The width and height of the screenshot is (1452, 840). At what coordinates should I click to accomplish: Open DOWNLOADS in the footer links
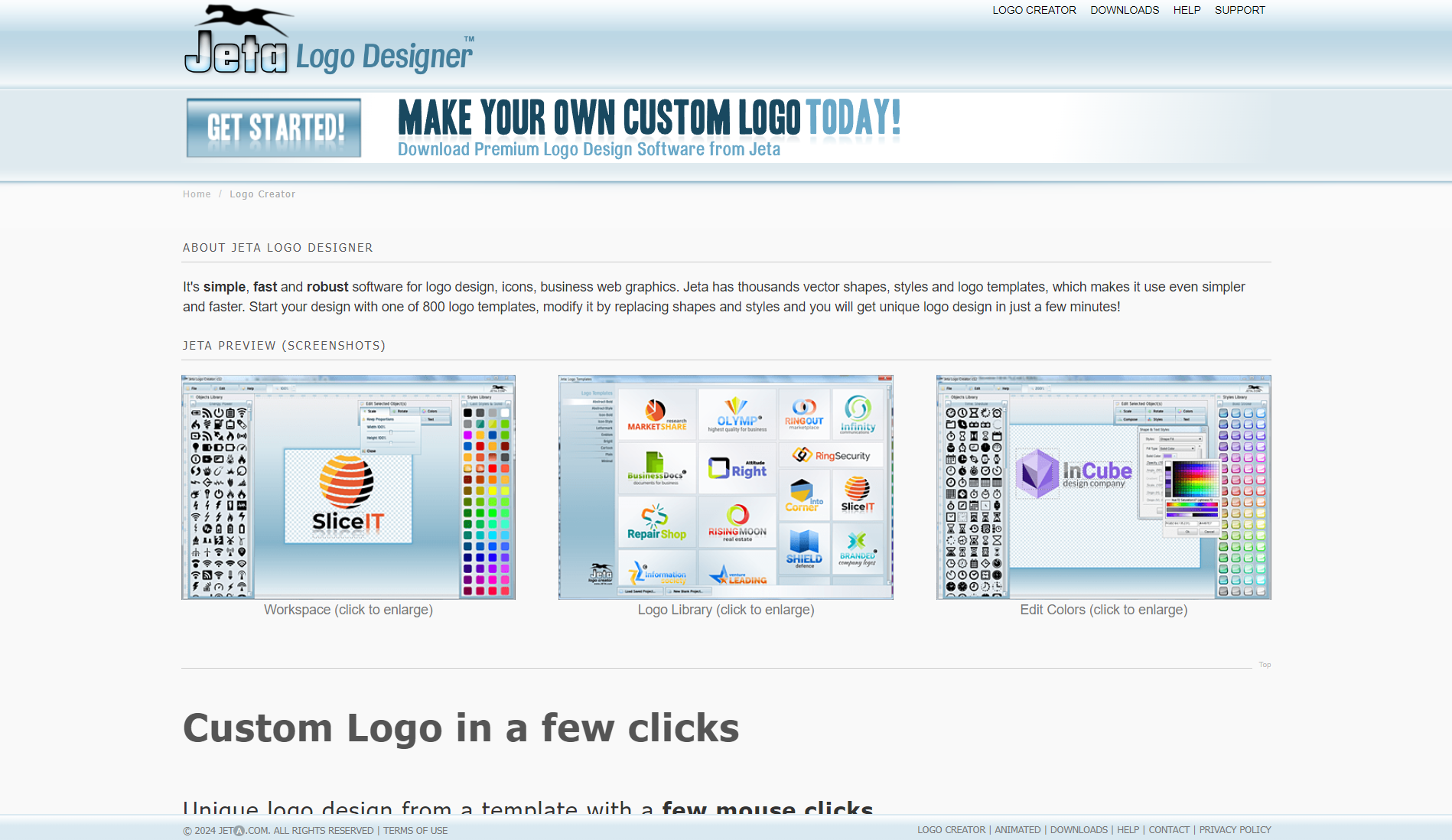tap(1079, 830)
